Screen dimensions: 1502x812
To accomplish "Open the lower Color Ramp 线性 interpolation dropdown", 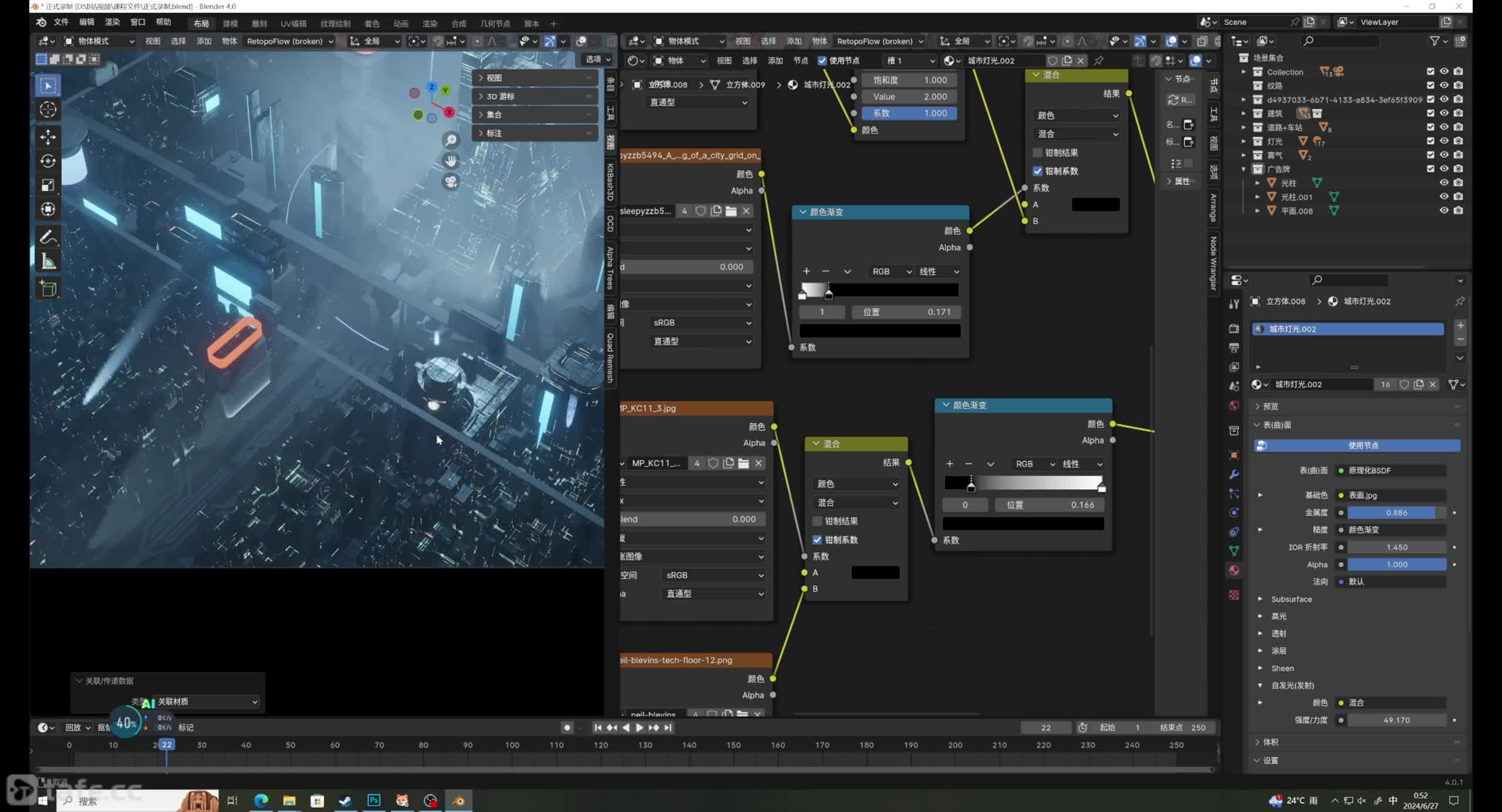I will [1082, 464].
